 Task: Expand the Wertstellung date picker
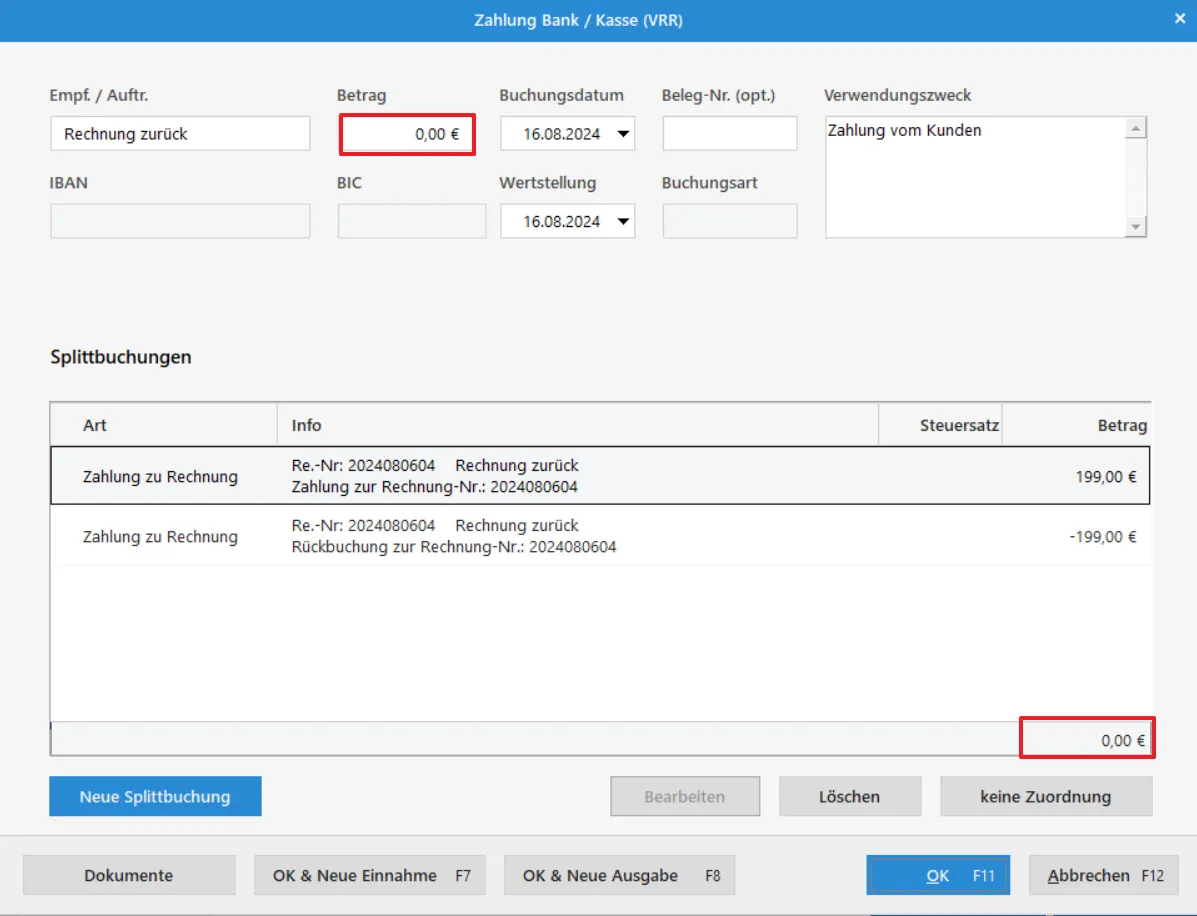[623, 221]
